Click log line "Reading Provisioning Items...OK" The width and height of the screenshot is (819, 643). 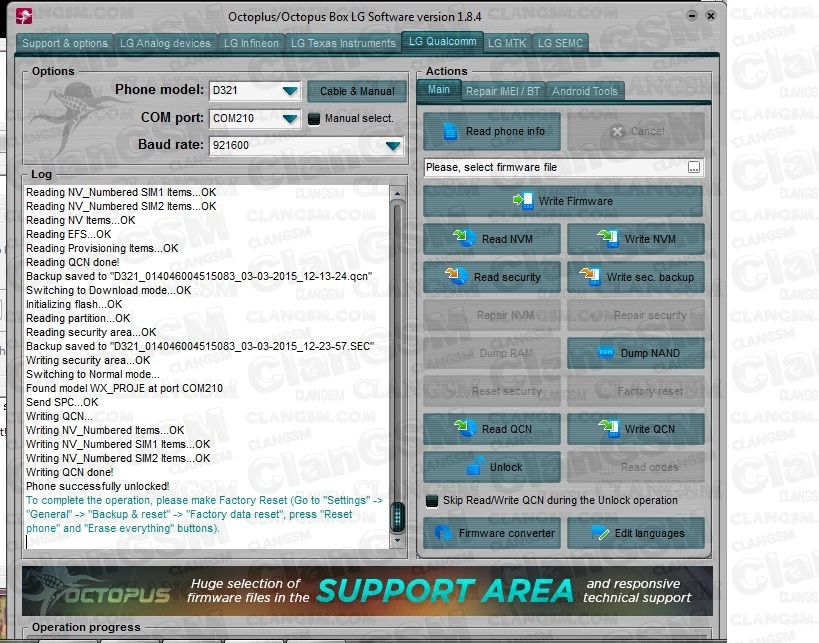[102, 248]
